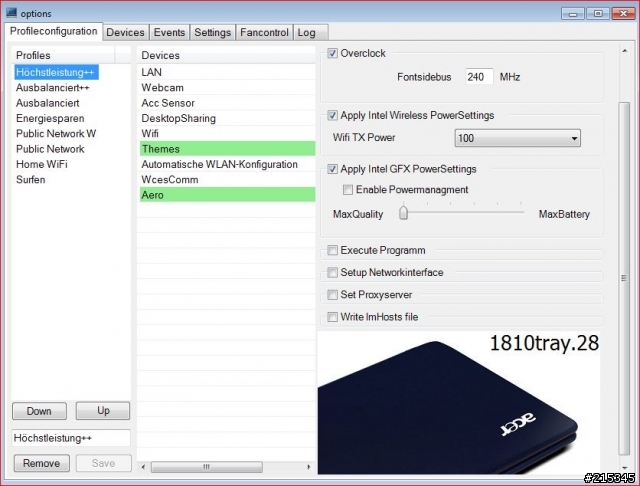
Task: Check the Execute Programm option
Action: coord(332,250)
